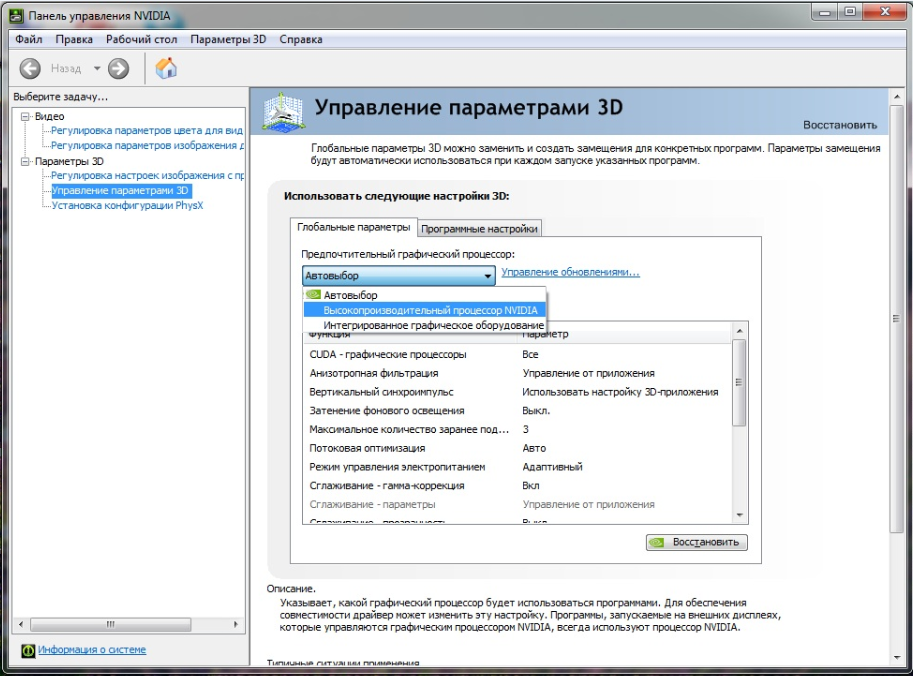Select Режим управления электропитанием row
Viewport: 913px width, 676px height.
tap(518, 467)
